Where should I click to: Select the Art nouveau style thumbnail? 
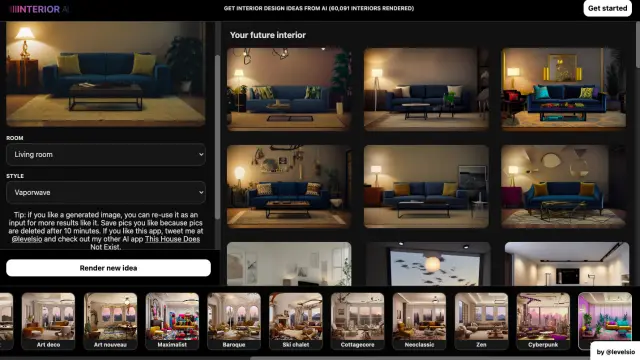(x=110, y=321)
